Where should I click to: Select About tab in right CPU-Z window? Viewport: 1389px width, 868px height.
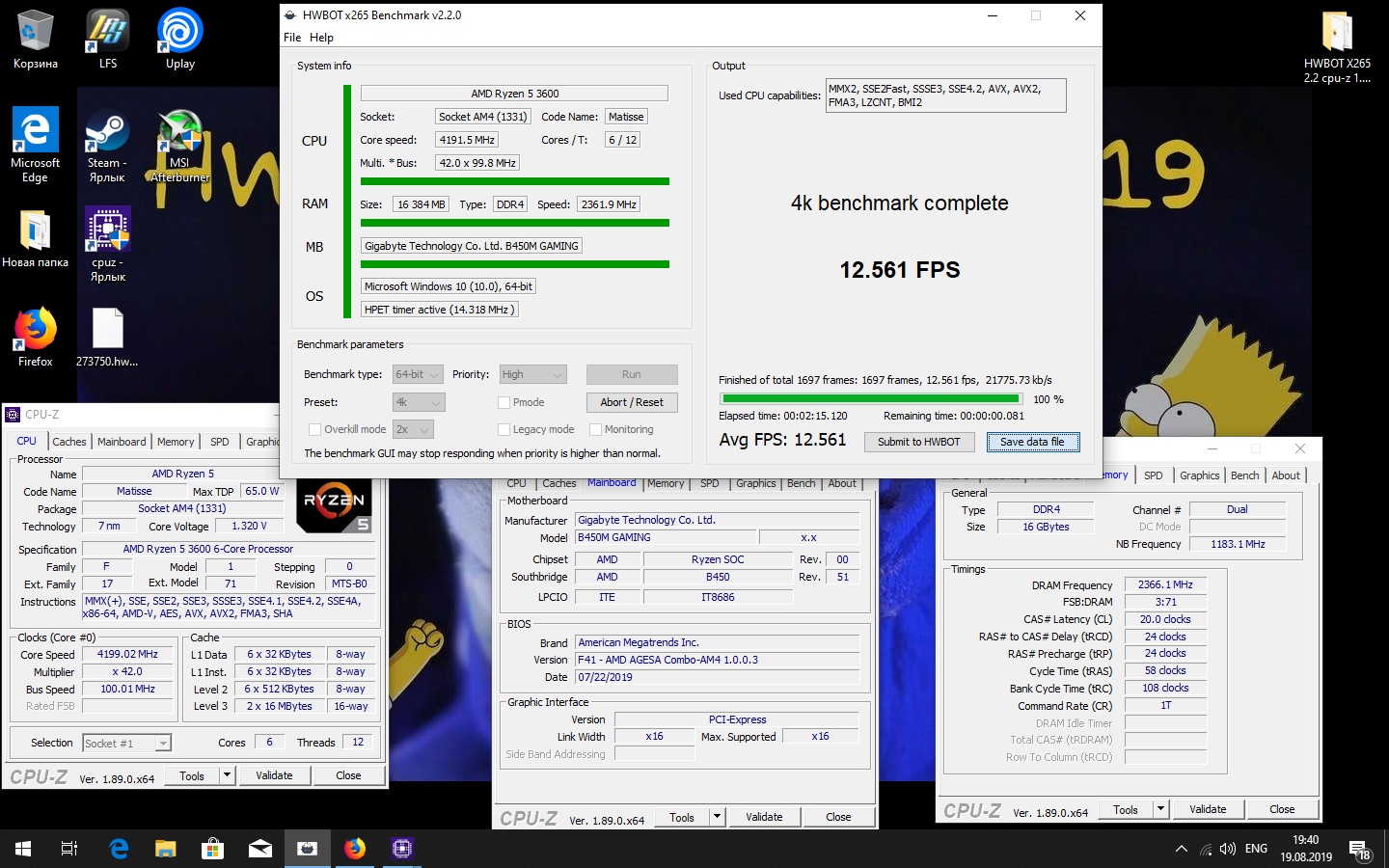tap(1285, 475)
